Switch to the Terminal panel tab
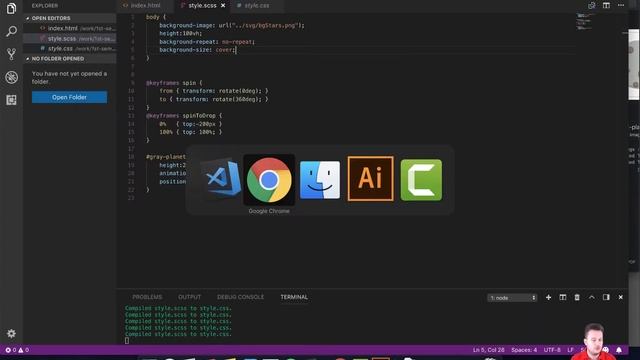 click(294, 297)
